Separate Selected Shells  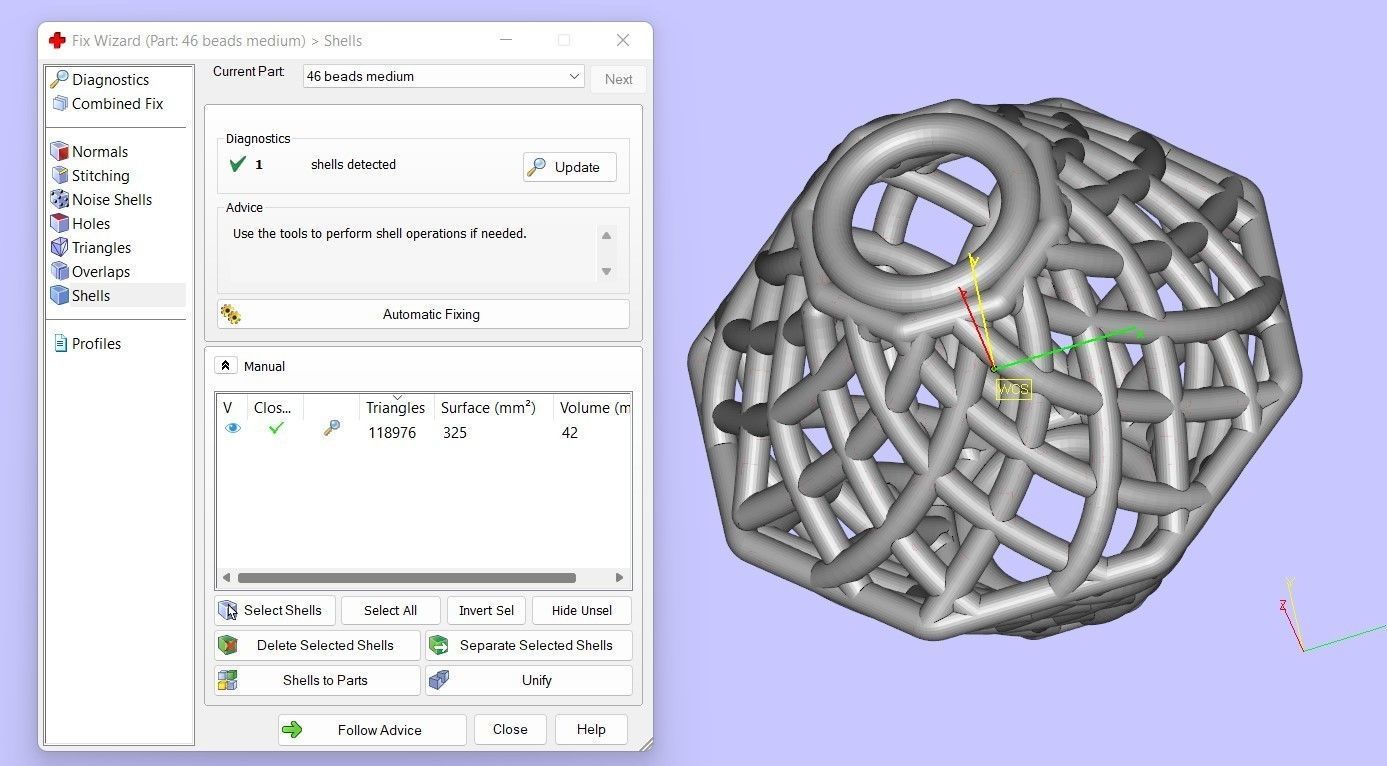(528, 645)
